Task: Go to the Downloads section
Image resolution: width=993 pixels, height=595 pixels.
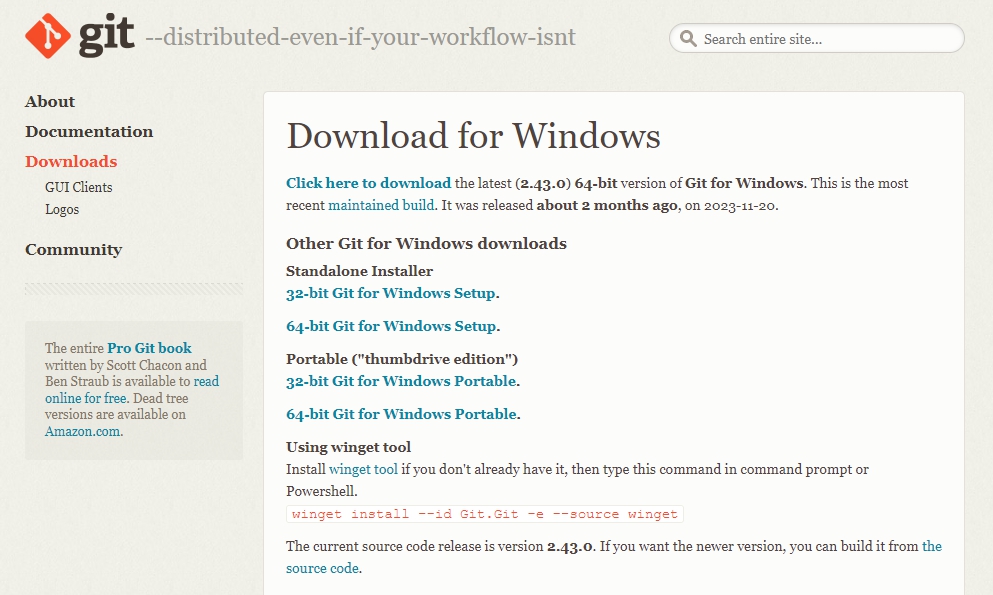Action: tap(71, 161)
